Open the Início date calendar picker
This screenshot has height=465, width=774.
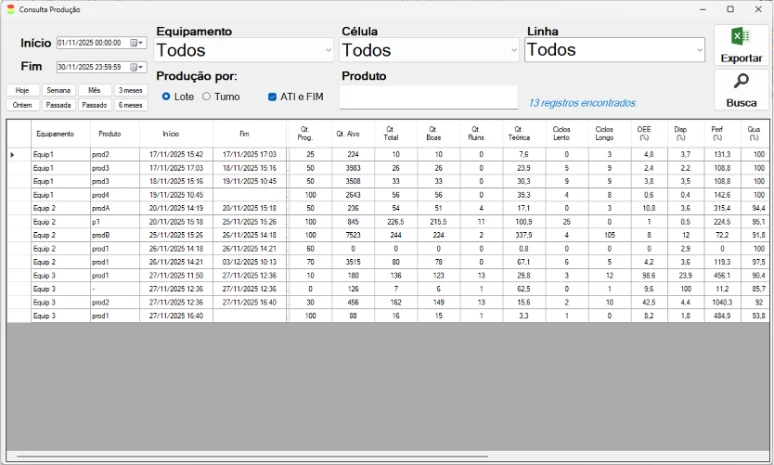[x=138, y=43]
